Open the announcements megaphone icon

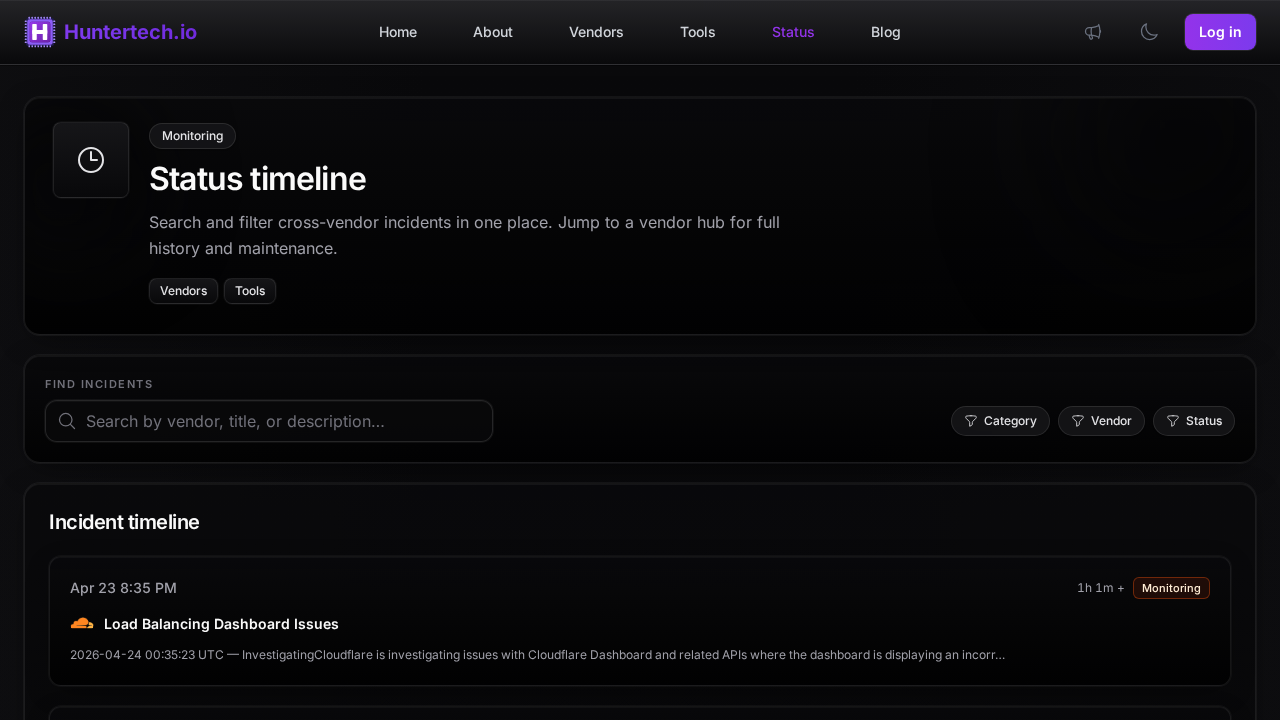point(1093,32)
